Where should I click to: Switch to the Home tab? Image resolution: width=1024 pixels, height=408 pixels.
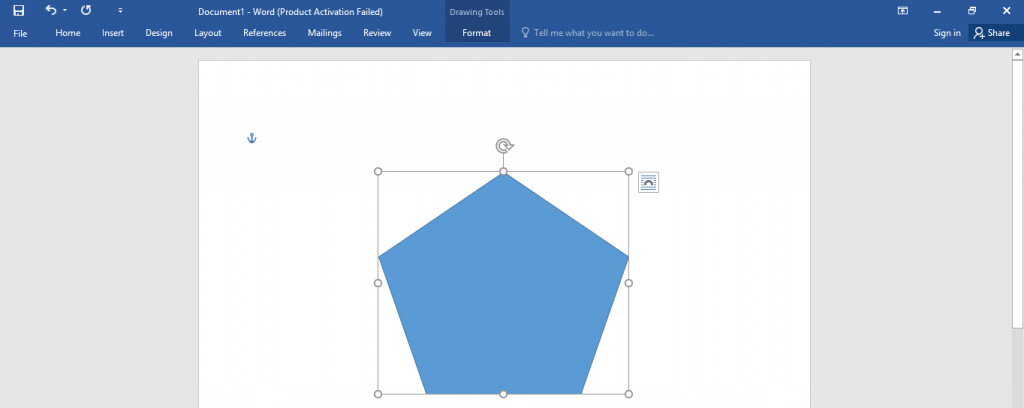click(x=68, y=33)
